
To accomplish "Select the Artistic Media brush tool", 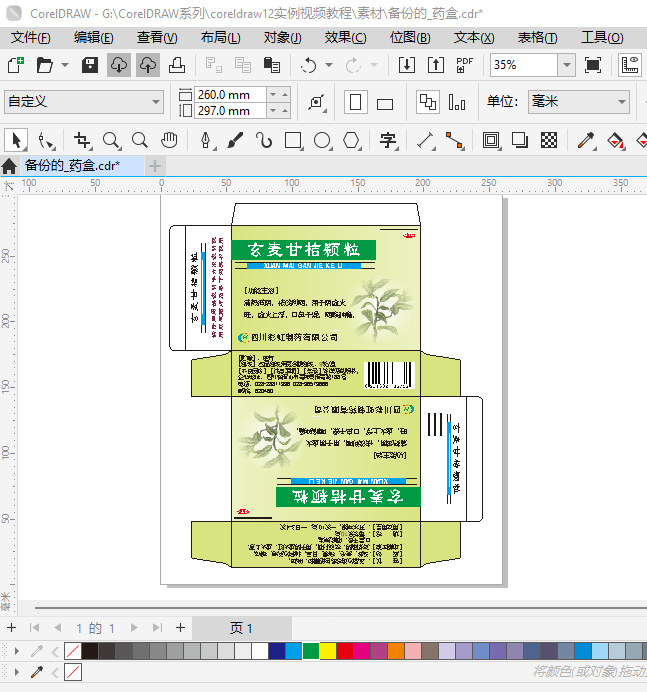I will click(235, 141).
